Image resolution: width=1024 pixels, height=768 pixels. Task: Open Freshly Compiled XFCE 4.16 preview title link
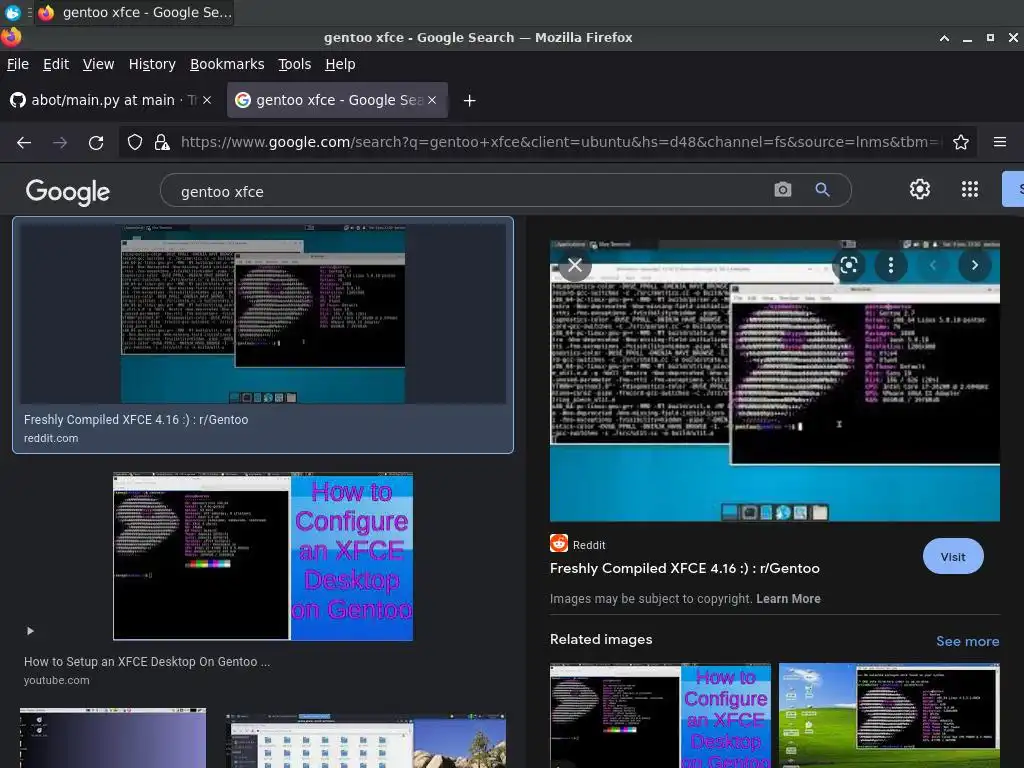coord(684,568)
